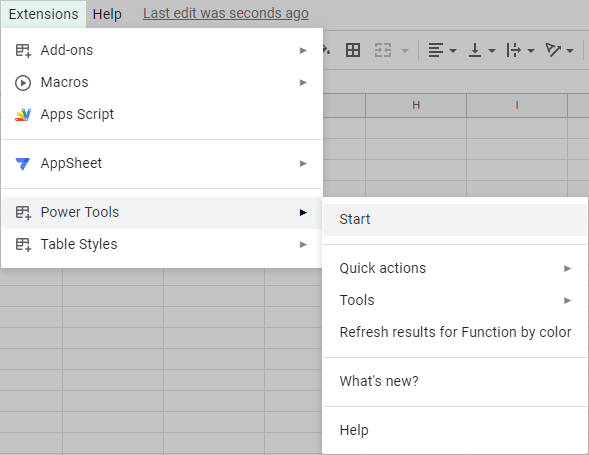
Task: Click the vertical align icon
Action: (x=475, y=50)
